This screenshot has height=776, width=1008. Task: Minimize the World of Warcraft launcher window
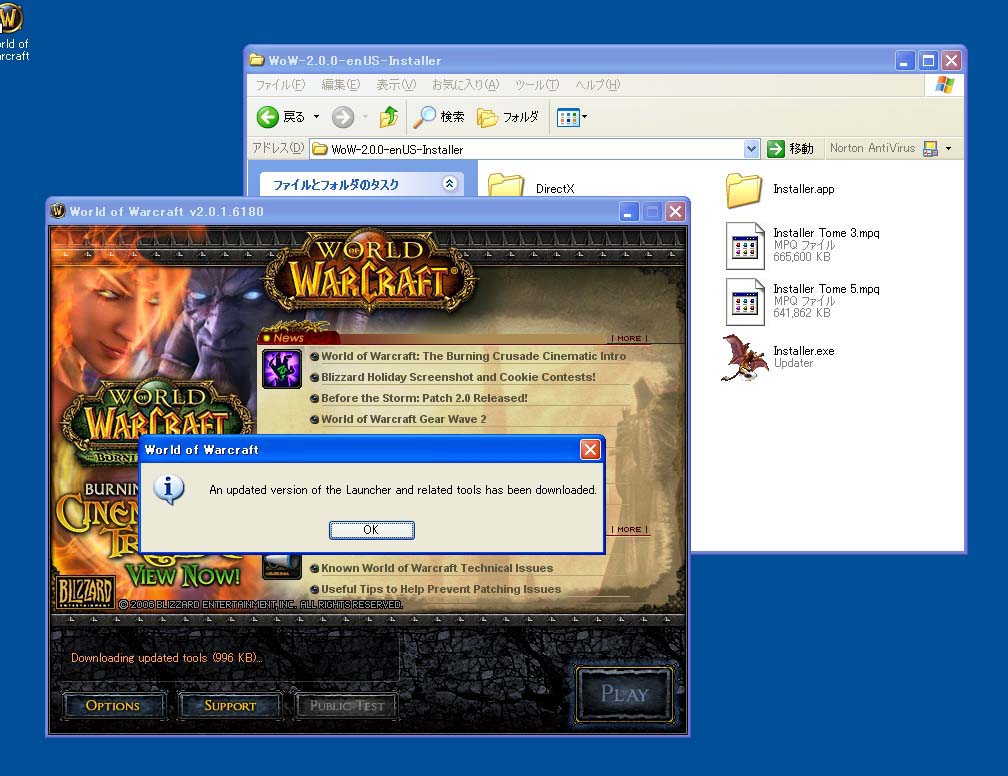click(x=629, y=212)
